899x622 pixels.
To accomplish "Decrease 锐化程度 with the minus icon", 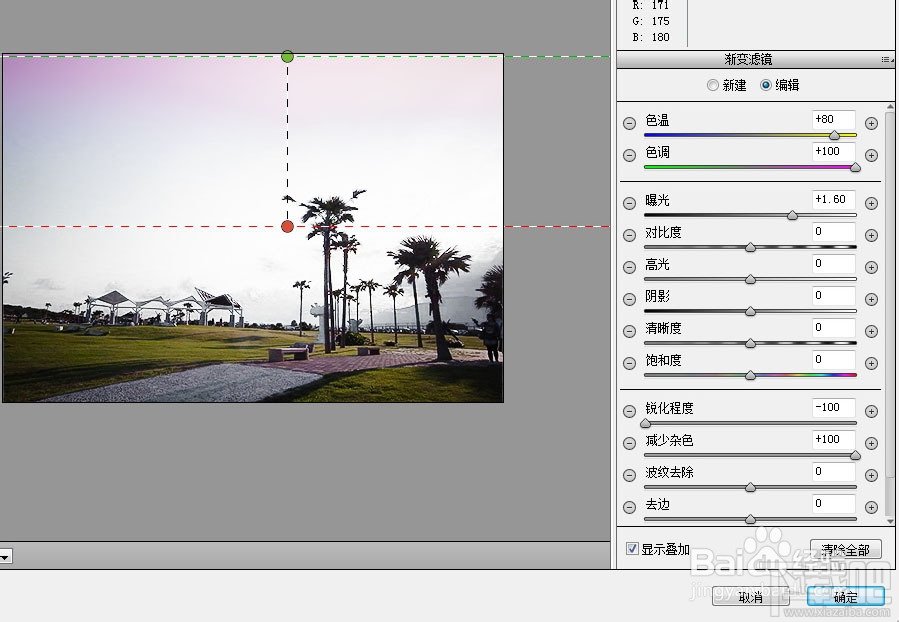I will (x=630, y=409).
